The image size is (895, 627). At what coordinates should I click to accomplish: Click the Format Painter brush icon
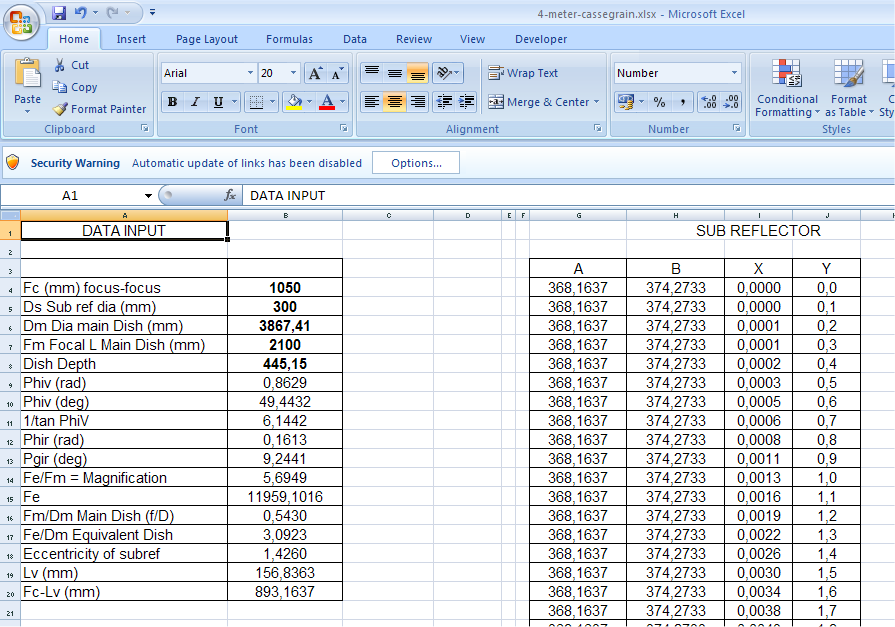pyautogui.click(x=60, y=109)
